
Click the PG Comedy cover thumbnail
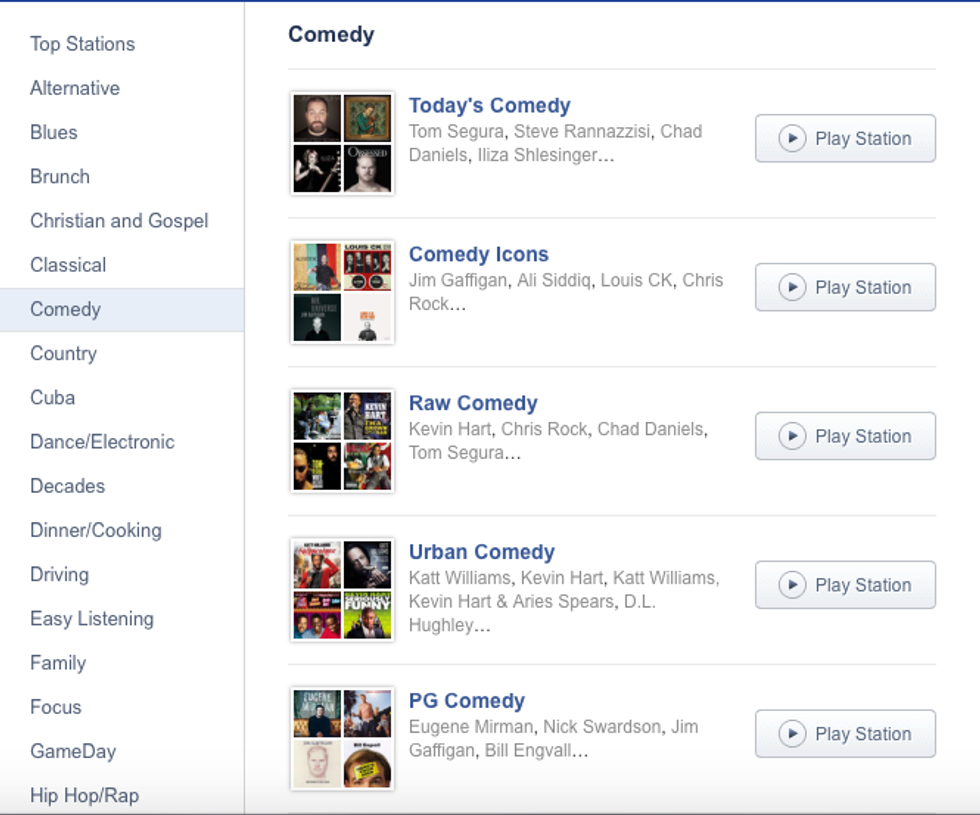(x=342, y=739)
